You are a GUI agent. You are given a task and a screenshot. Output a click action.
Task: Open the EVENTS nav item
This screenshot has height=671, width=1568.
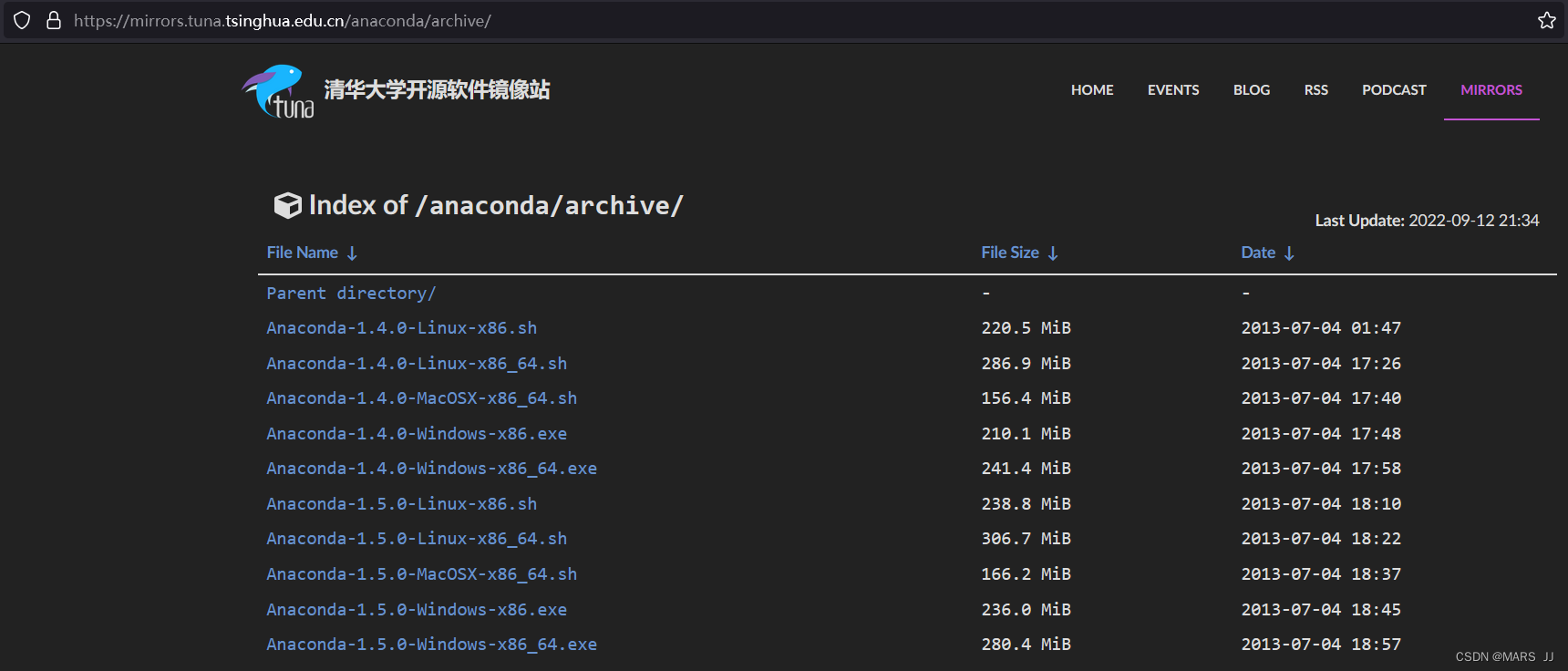[x=1173, y=90]
